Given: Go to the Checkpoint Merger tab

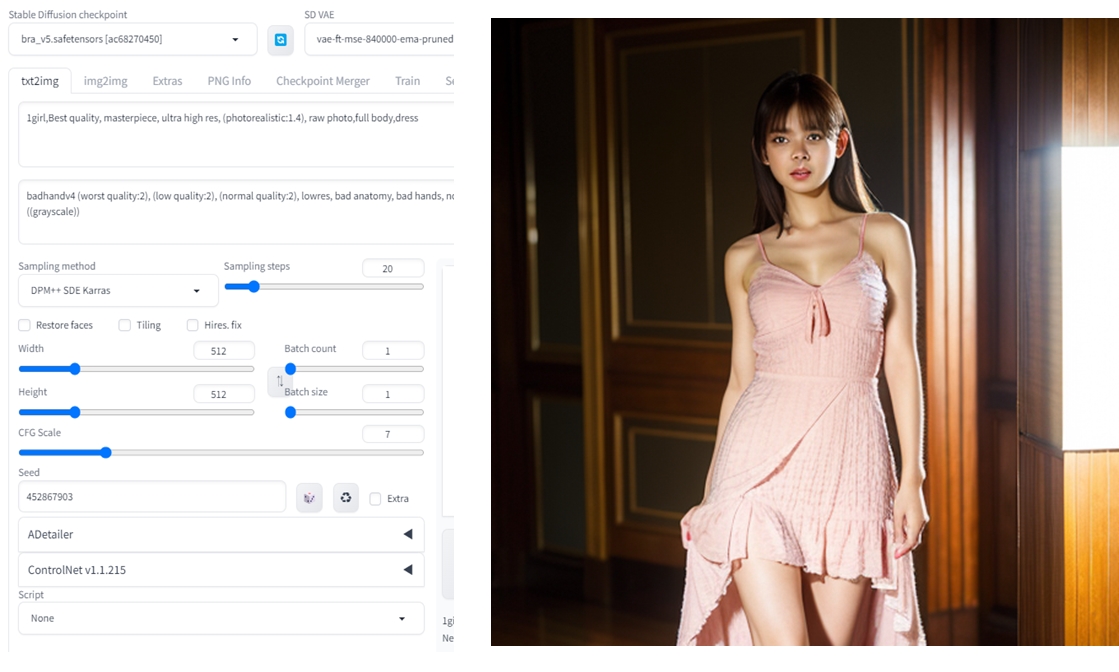Looking at the screenshot, I should coord(322,81).
